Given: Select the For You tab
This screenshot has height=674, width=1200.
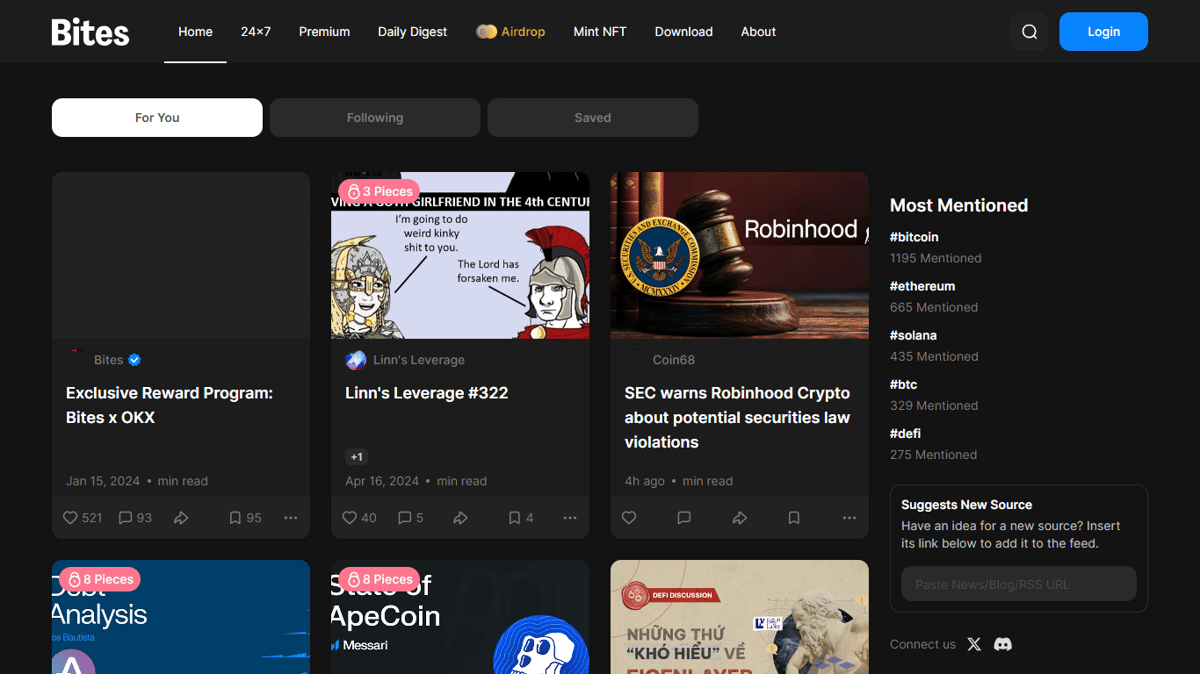Looking at the screenshot, I should click(157, 117).
